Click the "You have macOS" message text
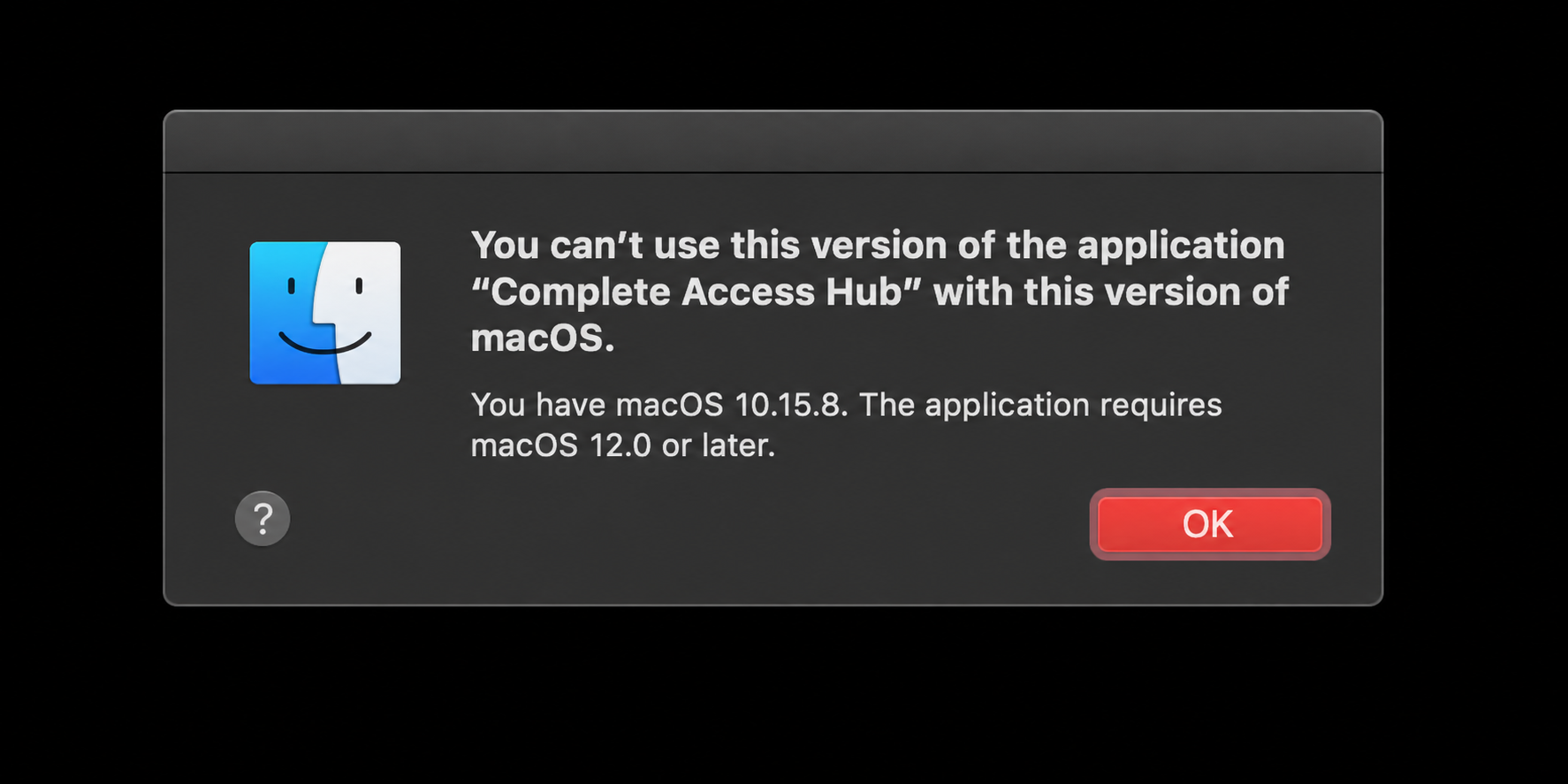Image resolution: width=1568 pixels, height=784 pixels. point(597,405)
